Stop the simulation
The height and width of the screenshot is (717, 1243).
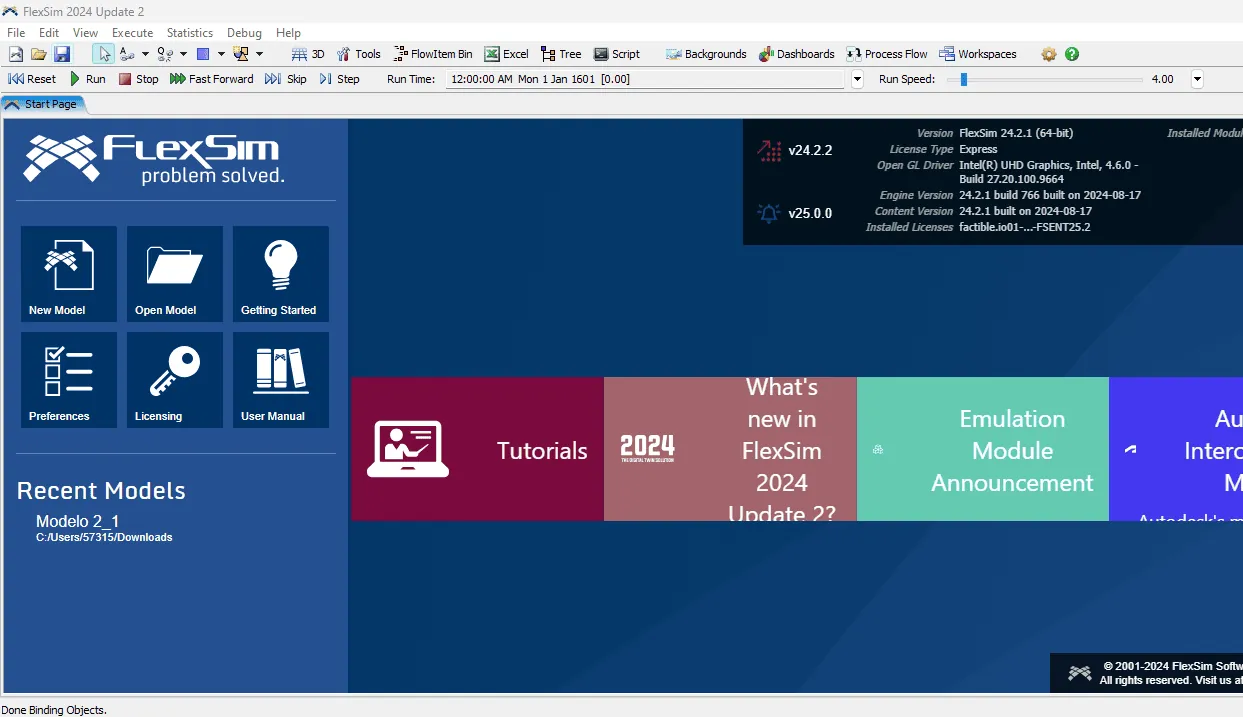tap(139, 79)
